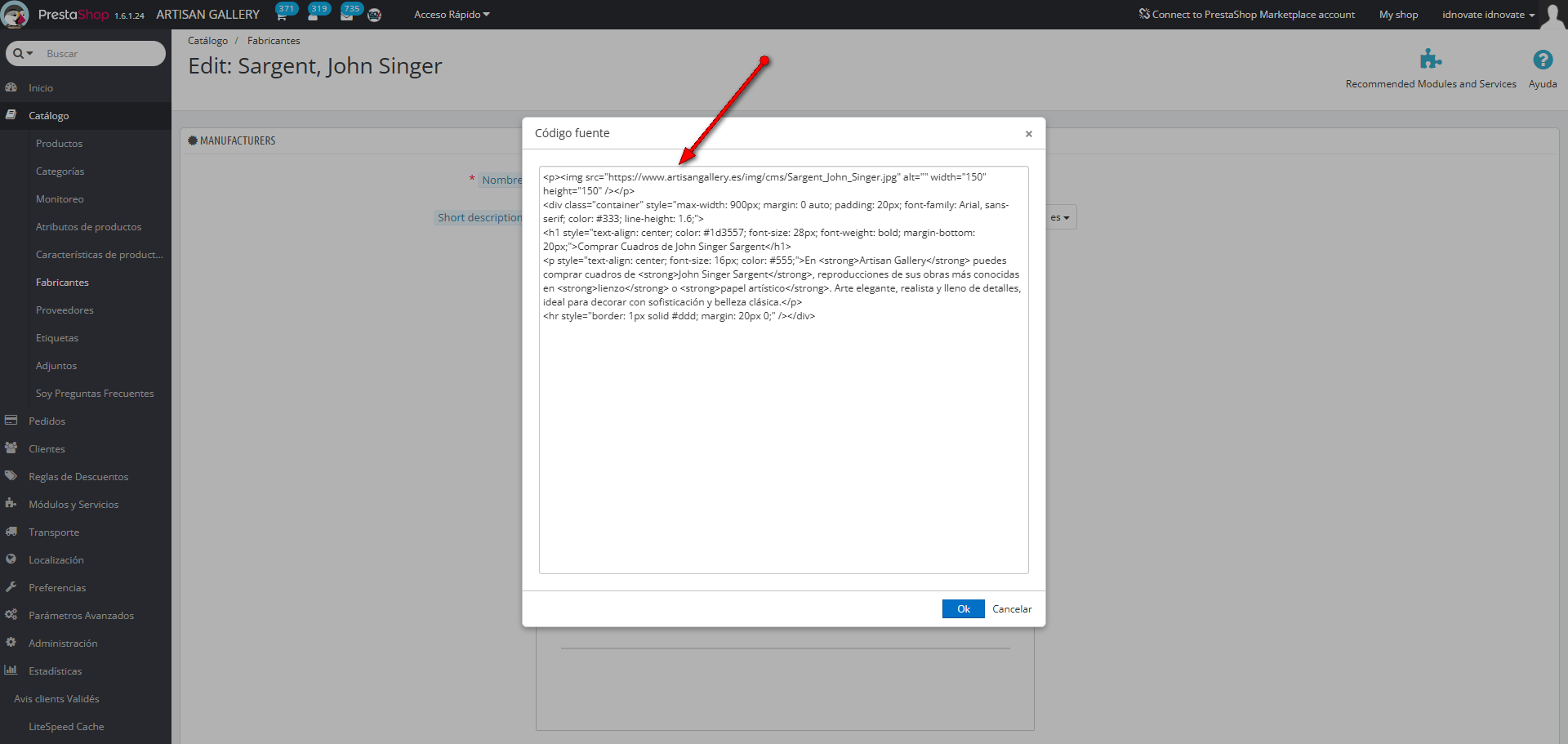Open the Acceso Rápido dropdown

(452, 15)
